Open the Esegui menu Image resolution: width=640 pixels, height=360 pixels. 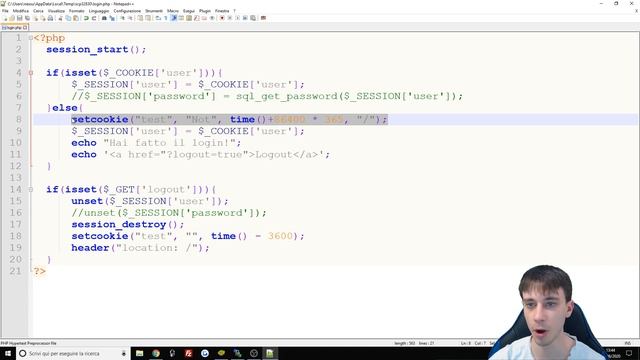point(189,11)
